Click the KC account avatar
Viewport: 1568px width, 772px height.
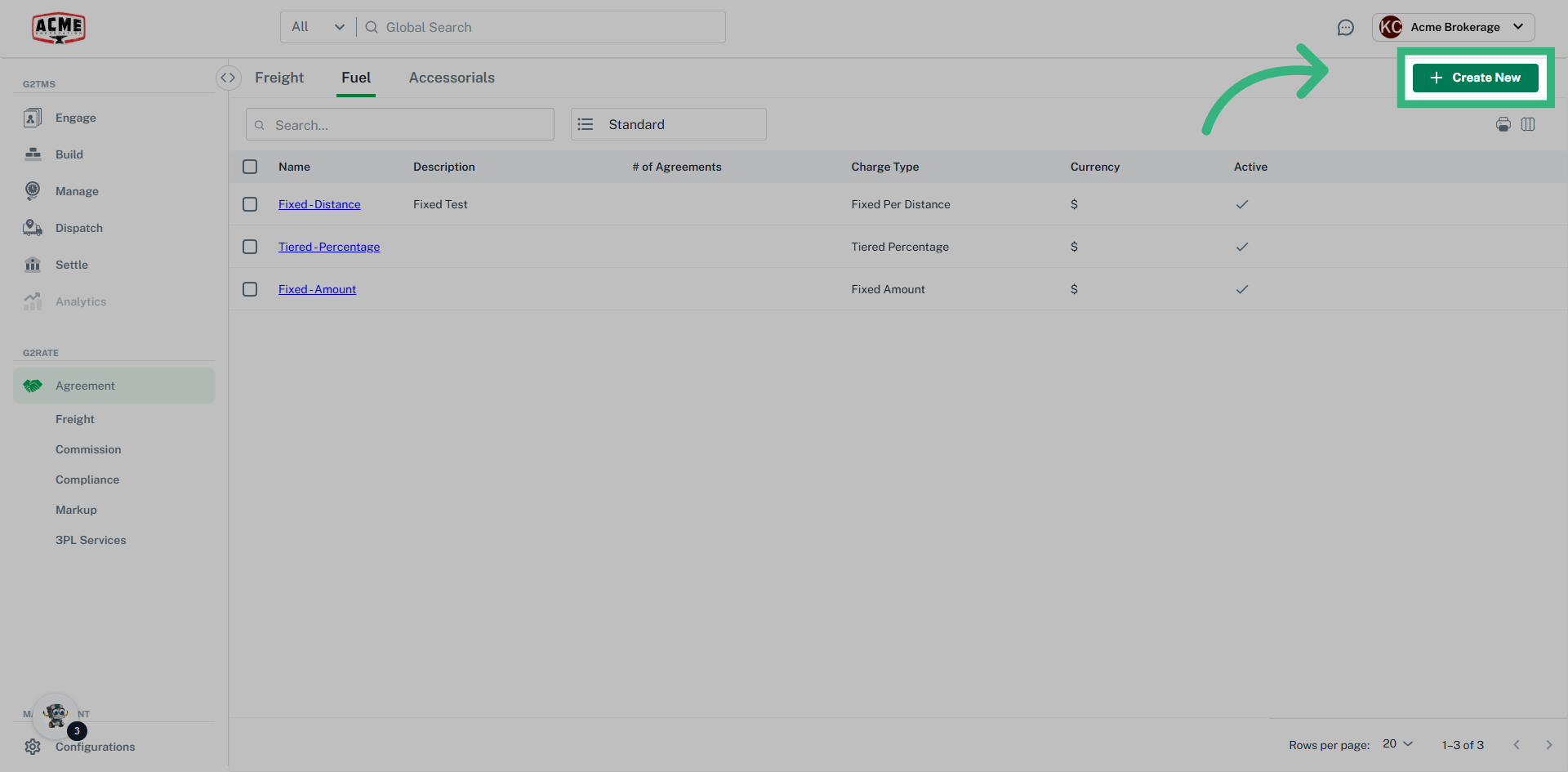(1391, 27)
